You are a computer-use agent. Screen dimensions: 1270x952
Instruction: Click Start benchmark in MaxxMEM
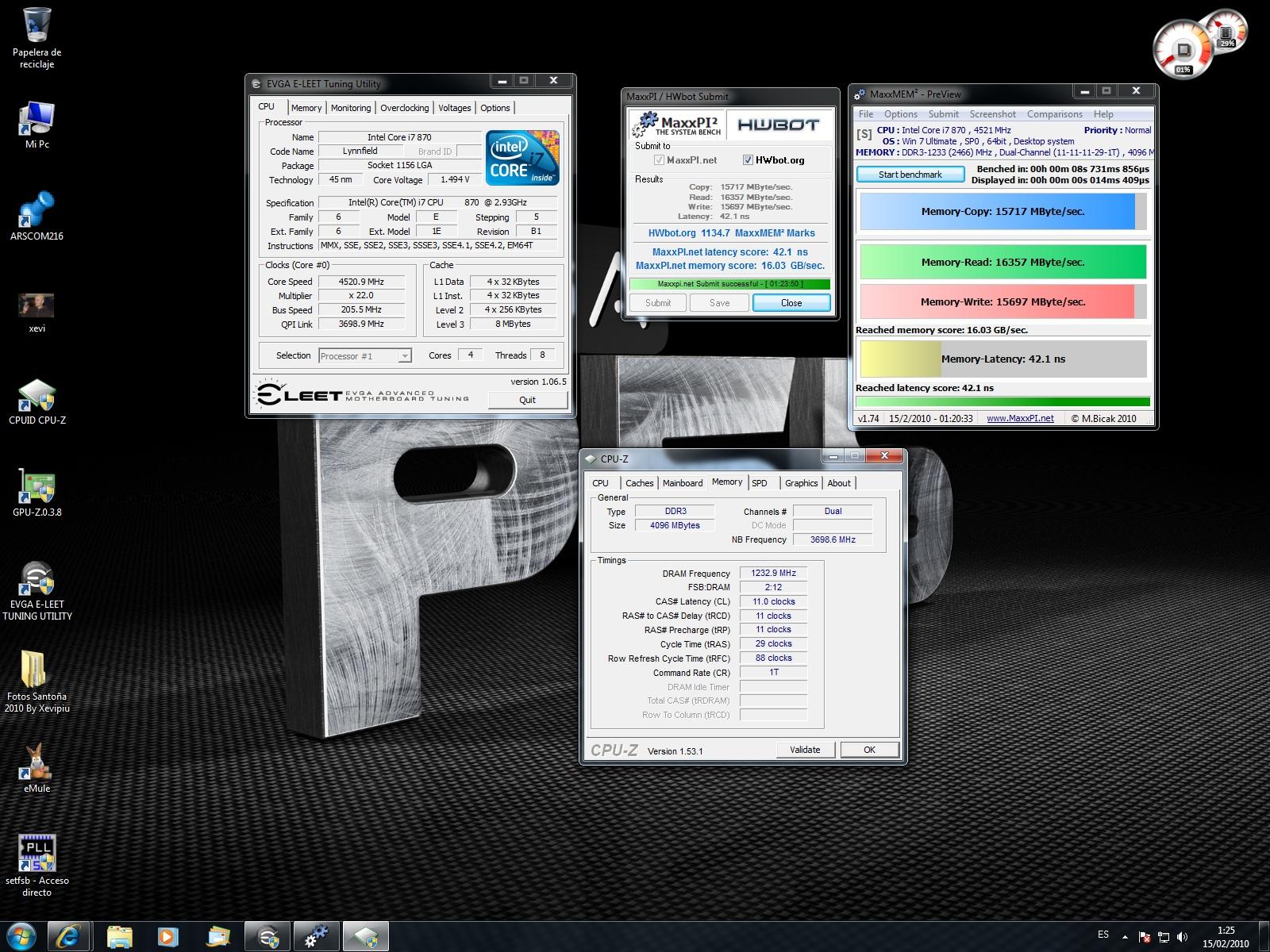[x=910, y=175]
